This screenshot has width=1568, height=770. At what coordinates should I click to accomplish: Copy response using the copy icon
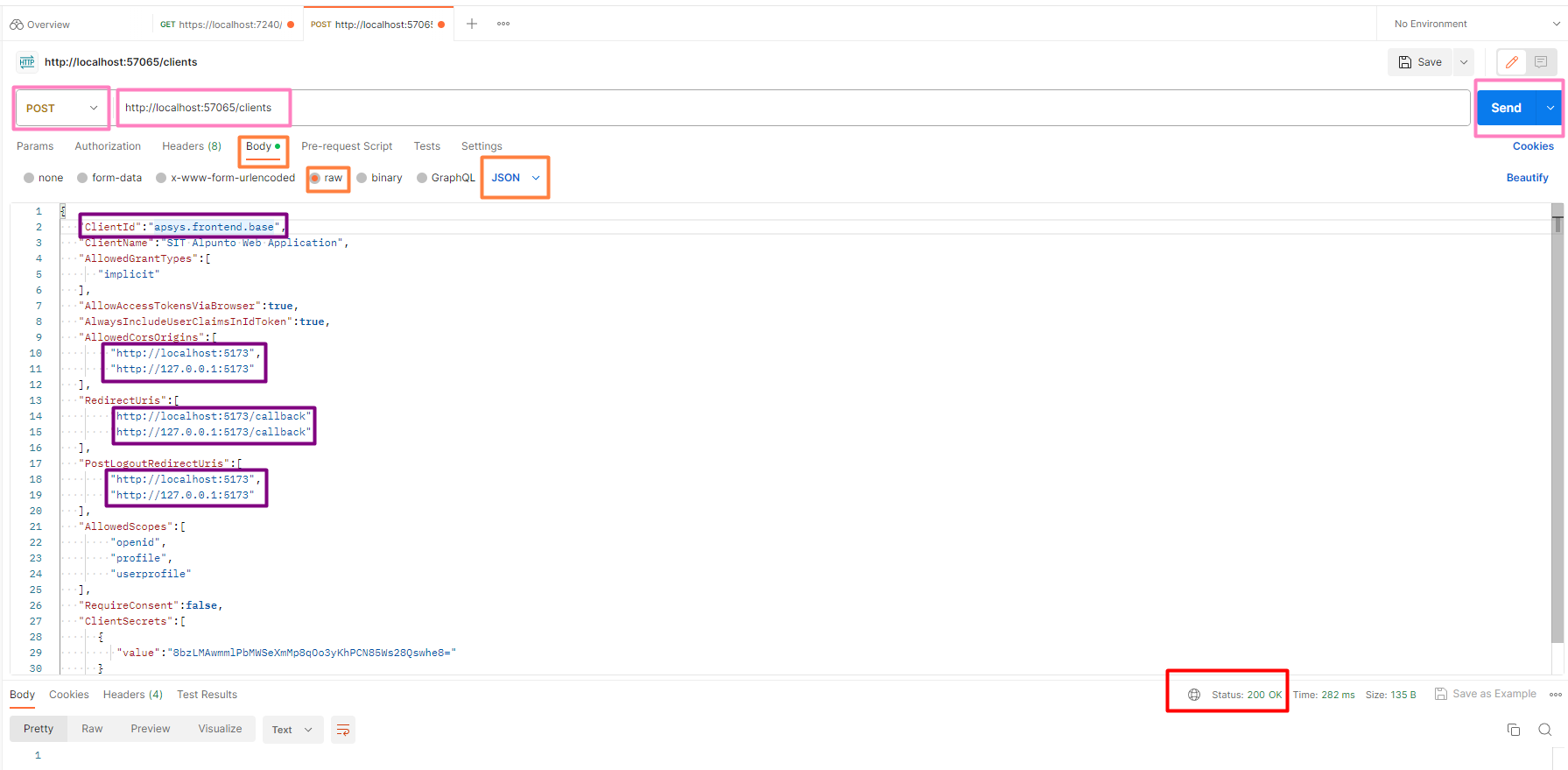[1513, 730]
